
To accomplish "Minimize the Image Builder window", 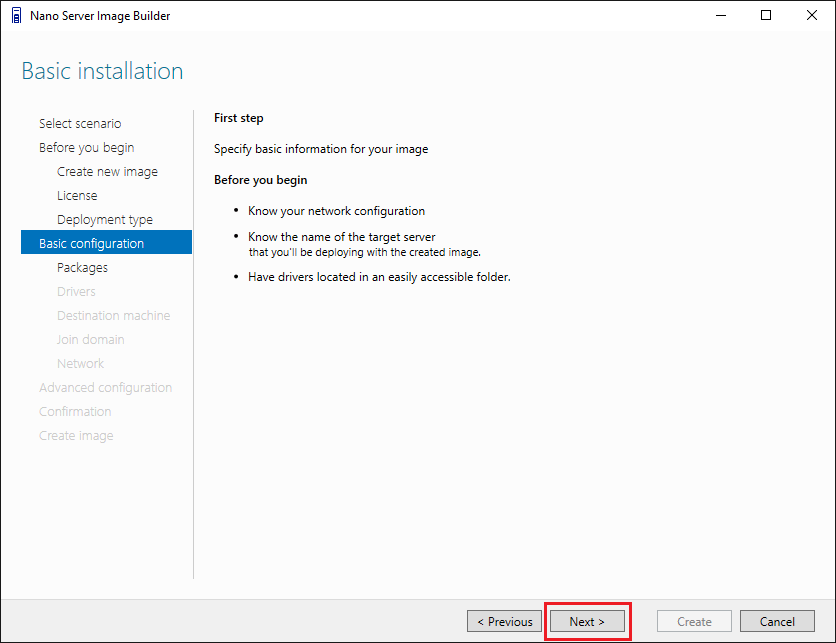I will tap(719, 15).
